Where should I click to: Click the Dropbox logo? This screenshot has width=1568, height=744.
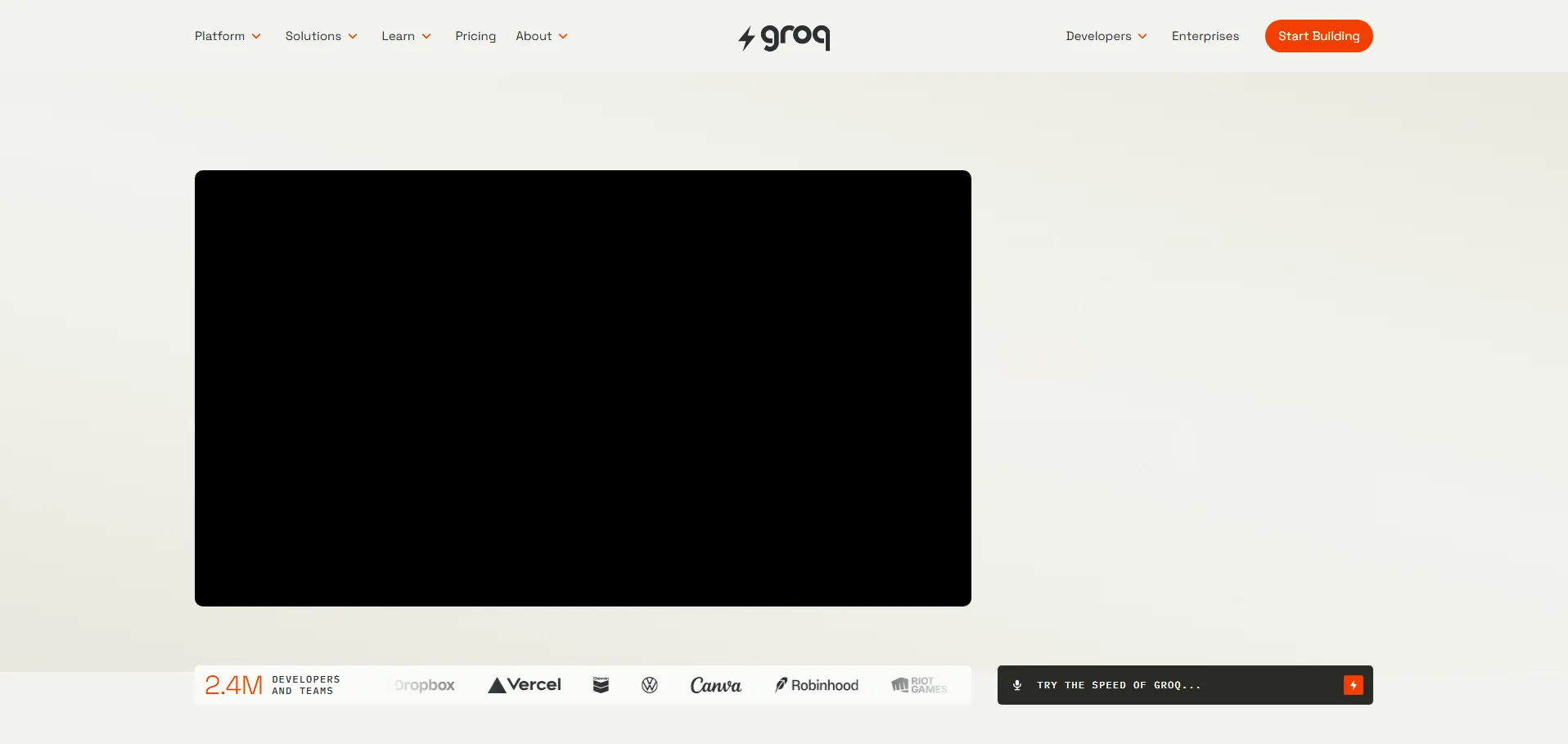[424, 685]
